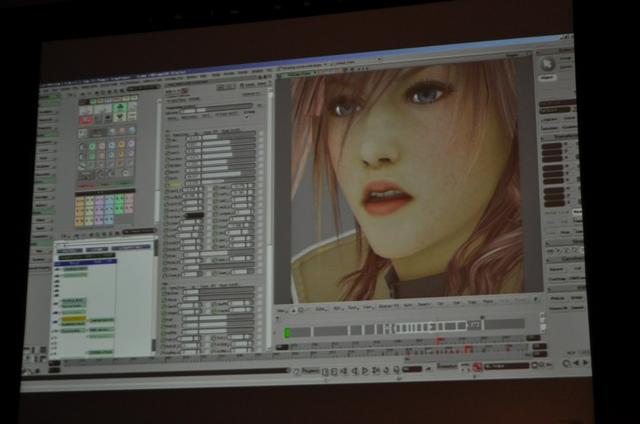Toggle the checkmark box at the property panel's upper right
The image size is (640, 424).
point(246,116)
